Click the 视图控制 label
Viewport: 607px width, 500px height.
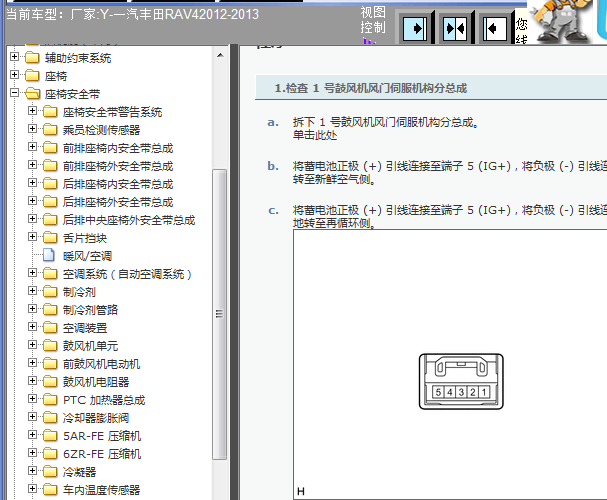click(373, 20)
